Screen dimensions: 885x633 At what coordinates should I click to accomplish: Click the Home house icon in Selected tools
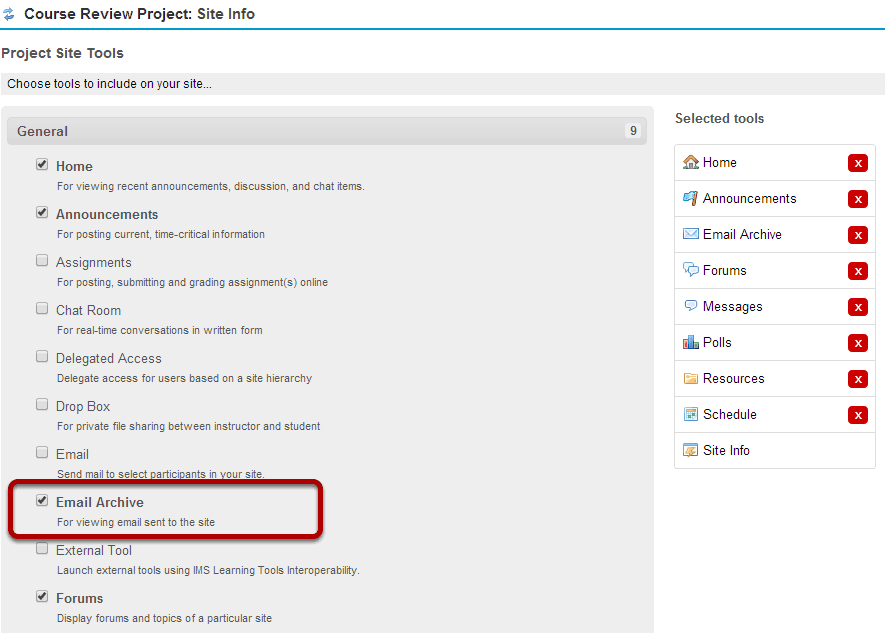(690, 162)
